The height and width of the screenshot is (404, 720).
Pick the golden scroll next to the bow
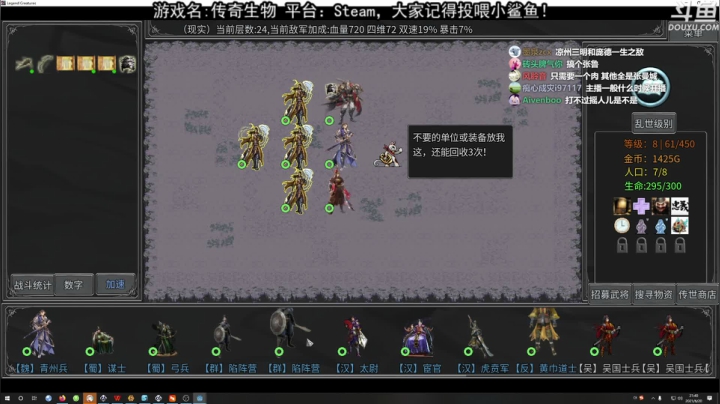tap(65, 63)
